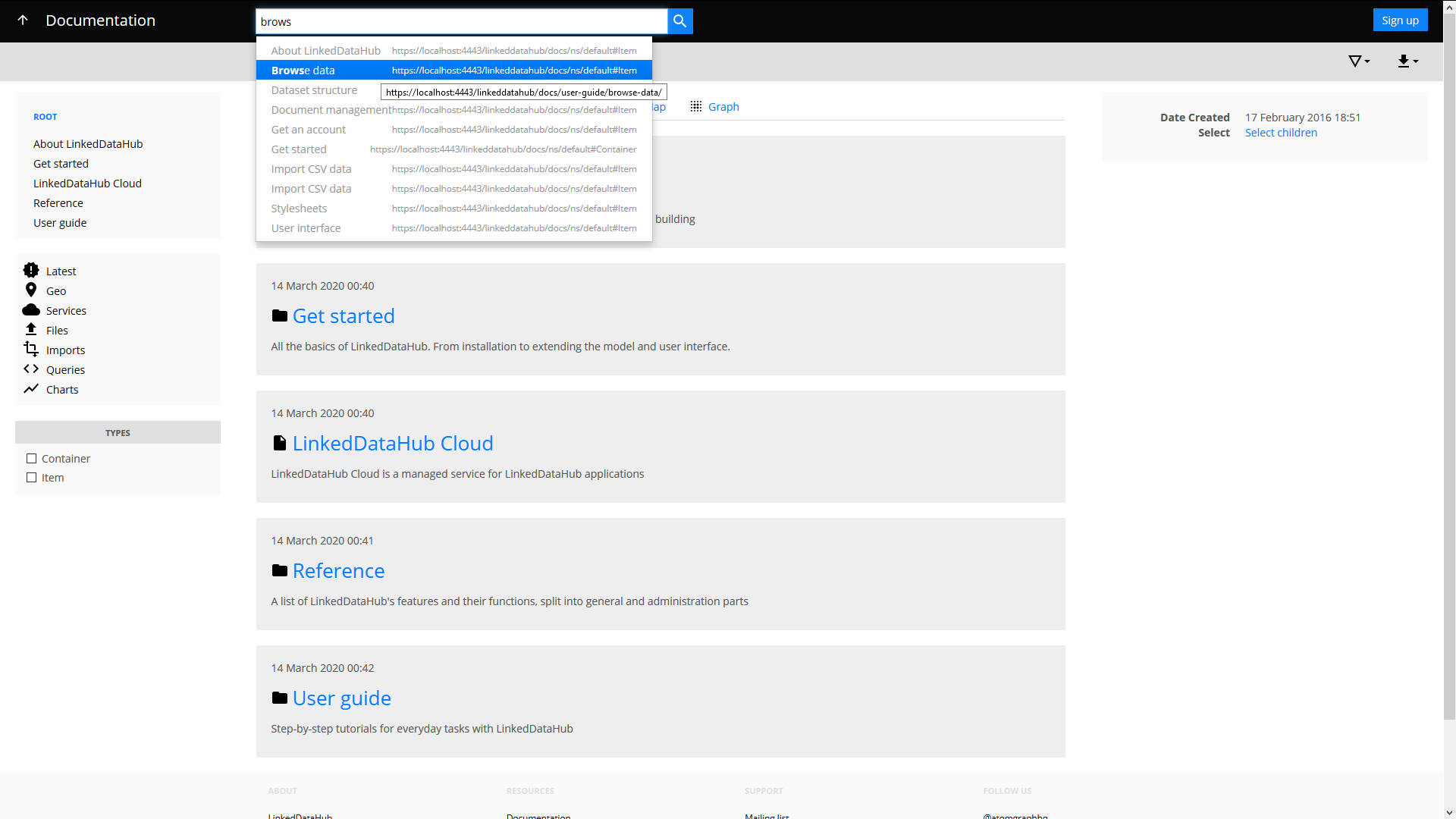Select the Geo location icon

(x=30, y=290)
